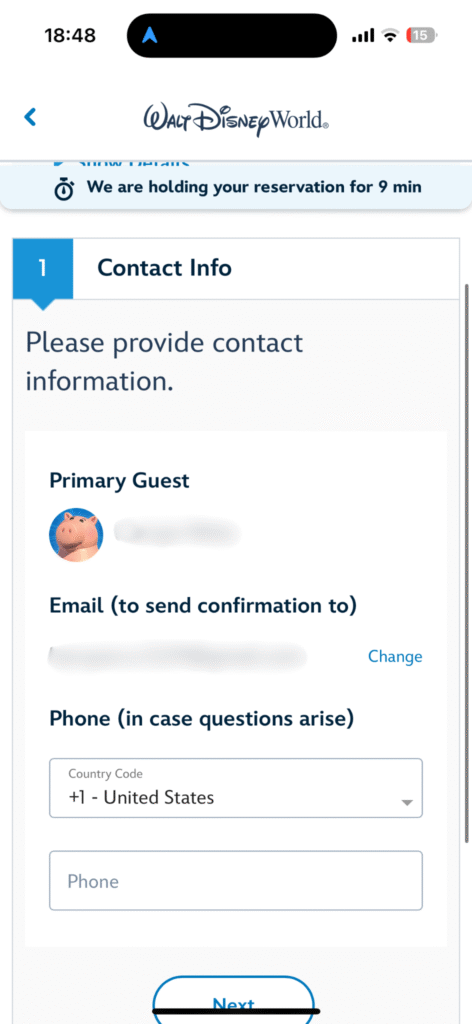Tap the 18:48 status bar clock

pos(70,35)
